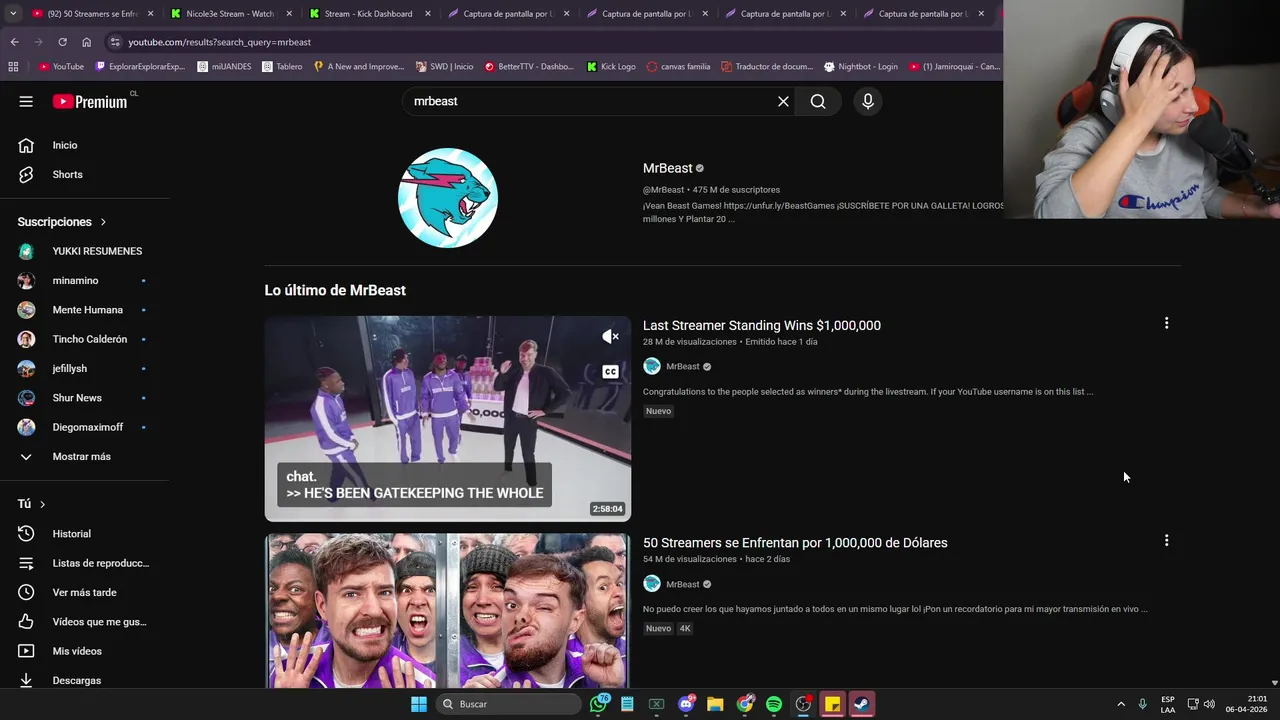
Task: Click the YouTube Premium logo
Action: pyautogui.click(x=91, y=101)
